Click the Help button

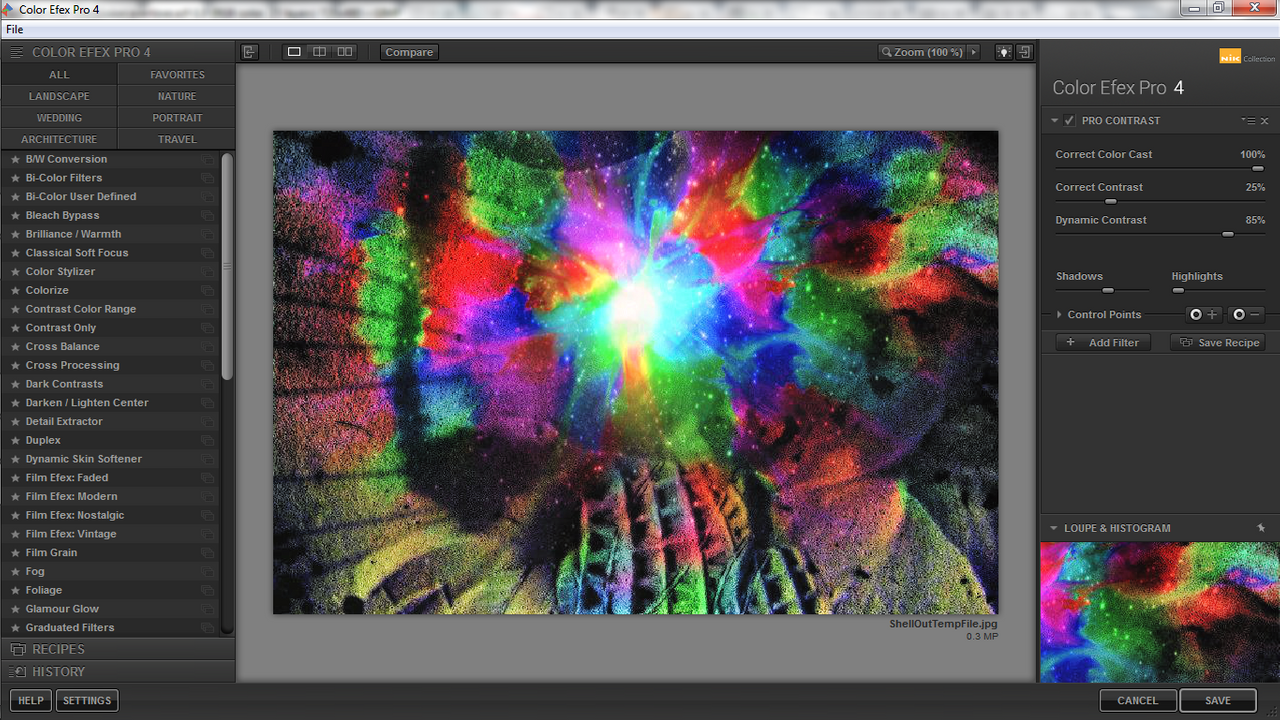[31, 700]
